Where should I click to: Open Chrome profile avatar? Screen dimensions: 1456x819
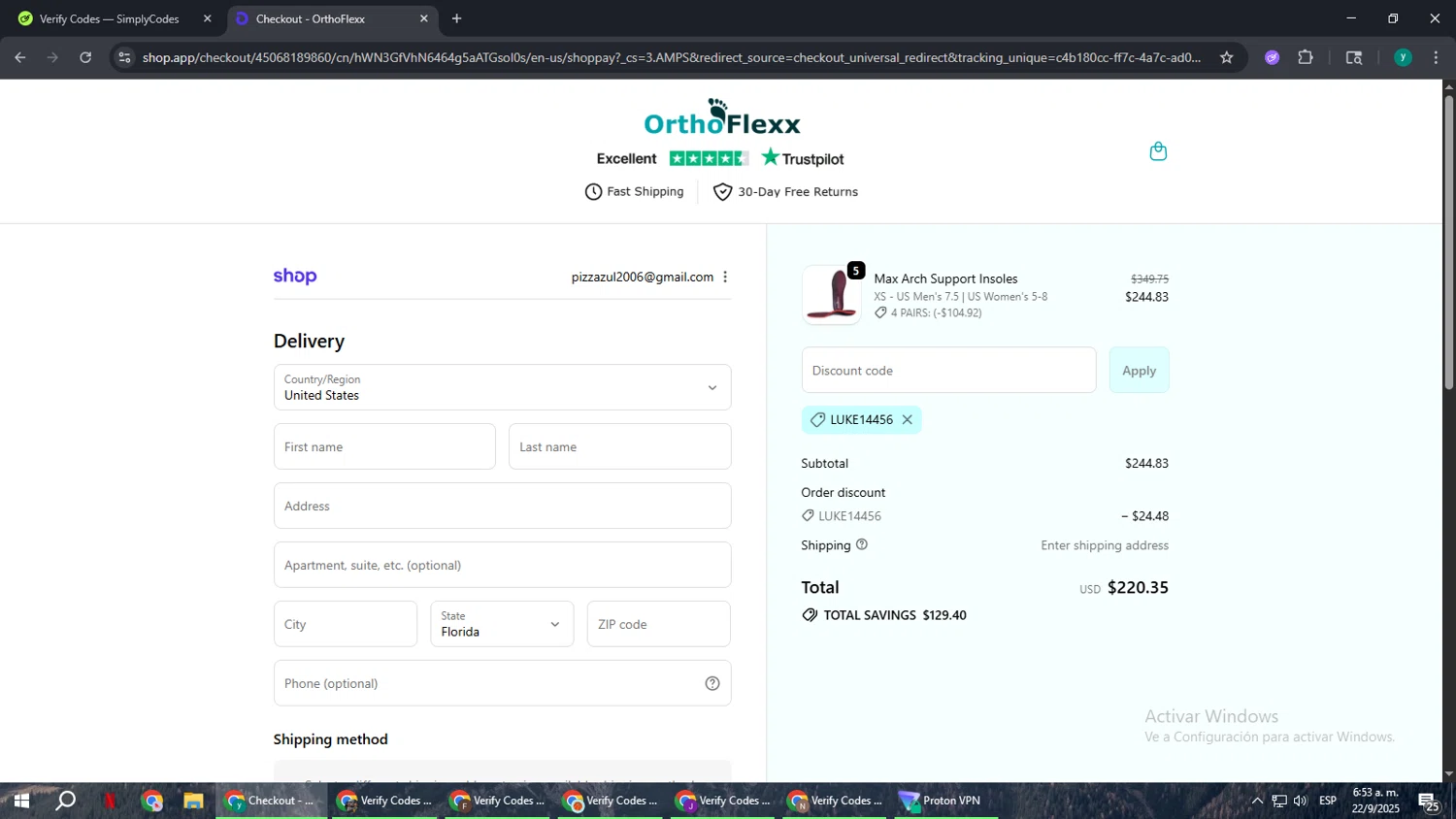[x=1403, y=57]
